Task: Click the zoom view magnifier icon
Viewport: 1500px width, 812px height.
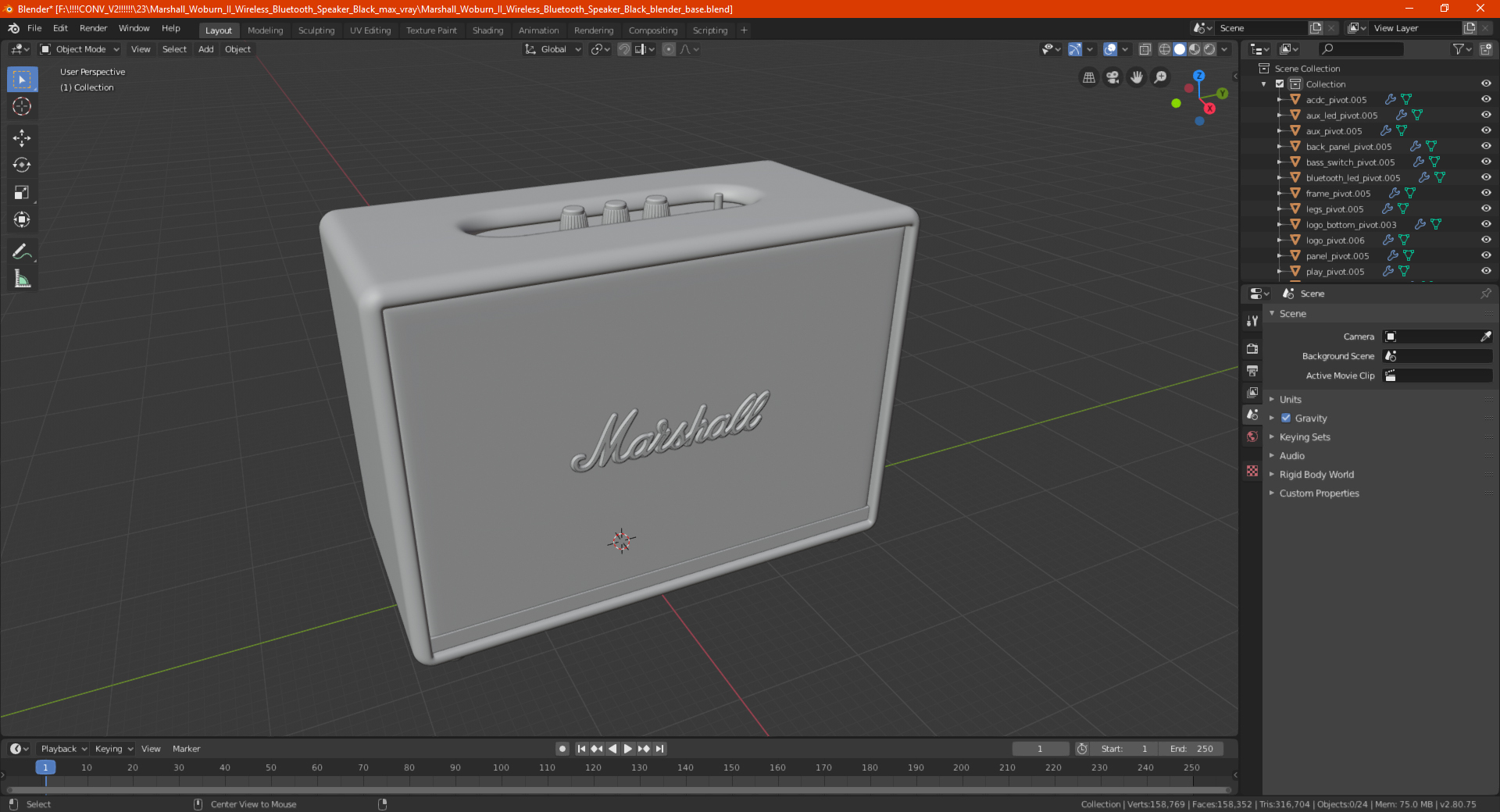Action: (1161, 77)
